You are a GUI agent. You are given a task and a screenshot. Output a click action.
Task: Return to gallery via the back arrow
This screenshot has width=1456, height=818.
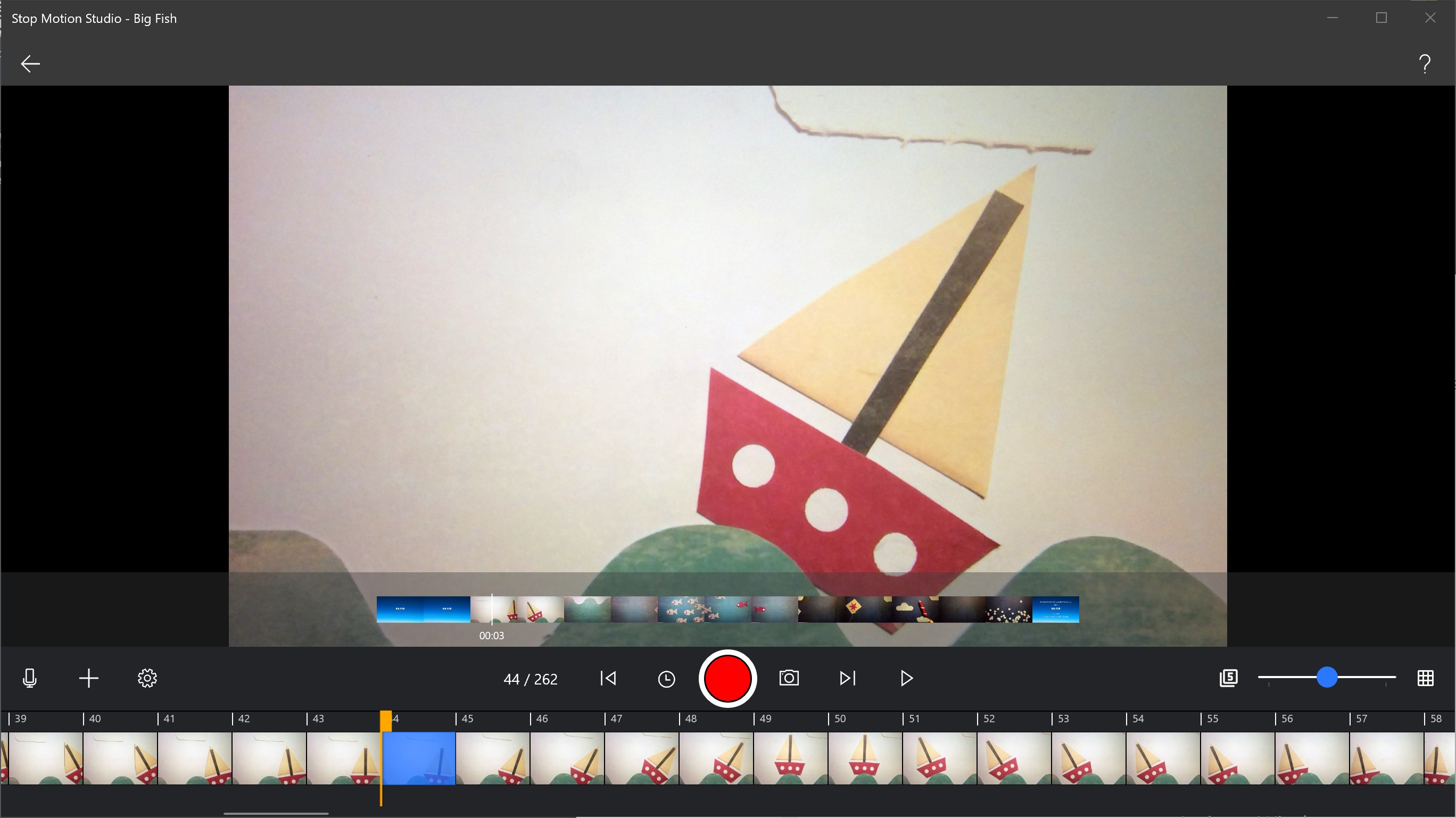pos(30,63)
